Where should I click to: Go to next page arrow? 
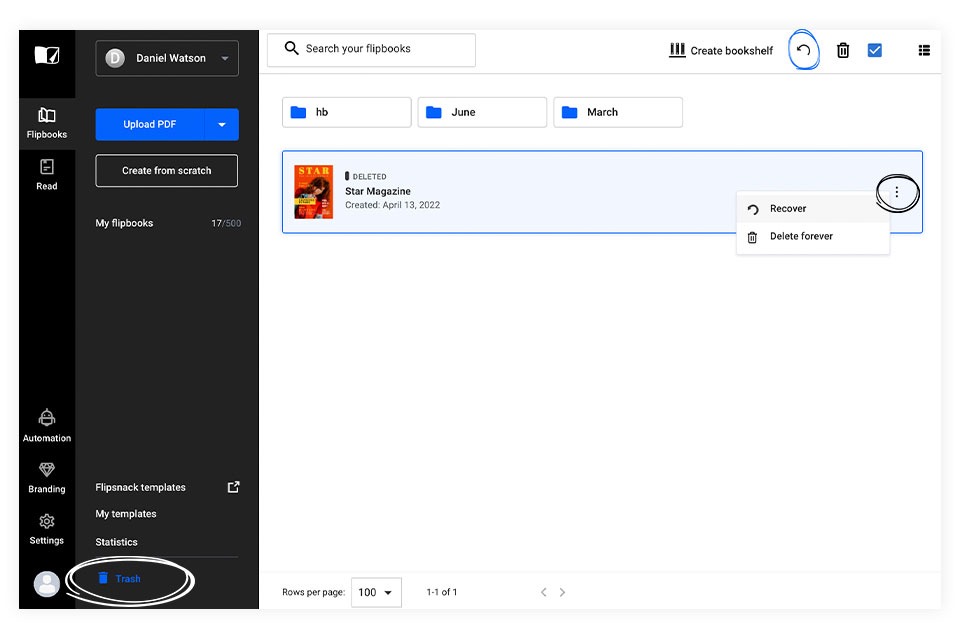562,592
